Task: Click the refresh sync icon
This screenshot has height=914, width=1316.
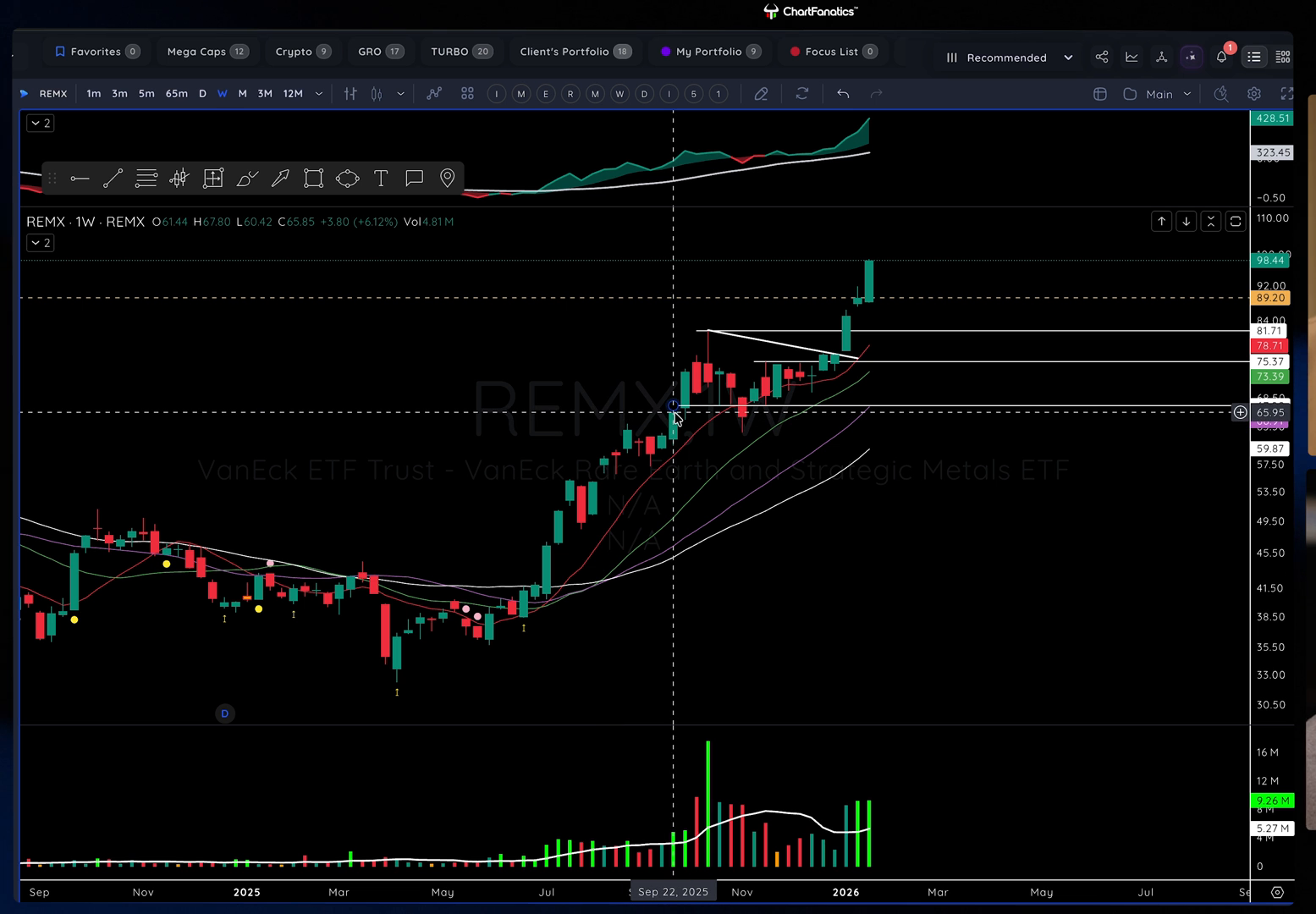Action: click(802, 94)
